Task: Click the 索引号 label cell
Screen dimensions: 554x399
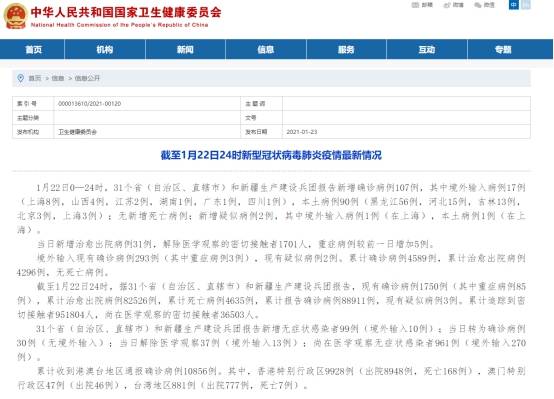Action: point(33,104)
